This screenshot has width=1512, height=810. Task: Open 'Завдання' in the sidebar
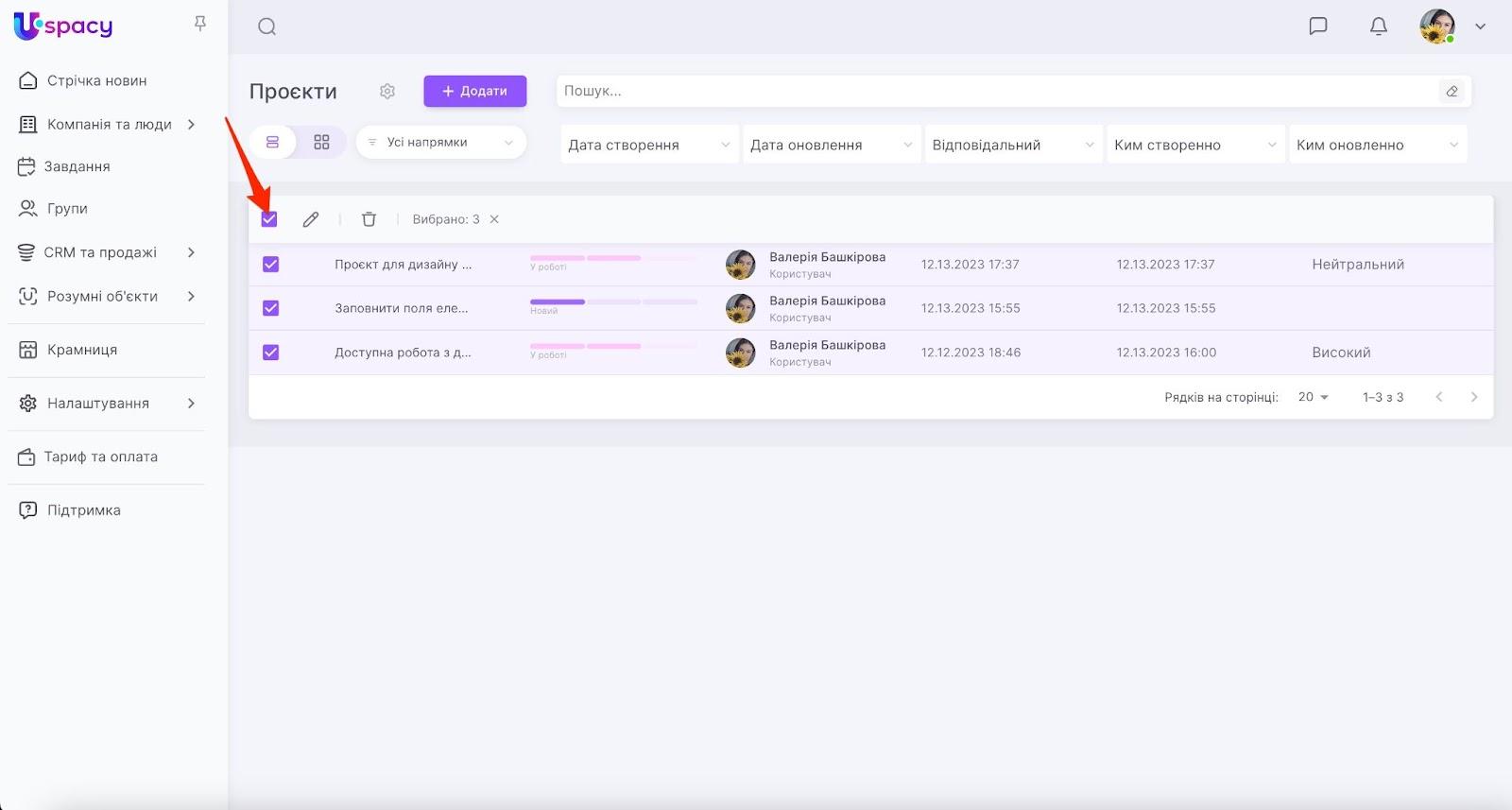click(77, 166)
